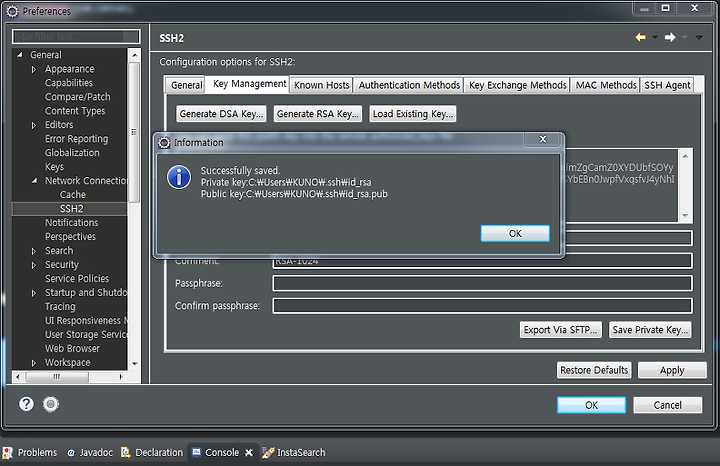720x466 pixels.
Task: Click Load Existing Key button
Action: 413,114
